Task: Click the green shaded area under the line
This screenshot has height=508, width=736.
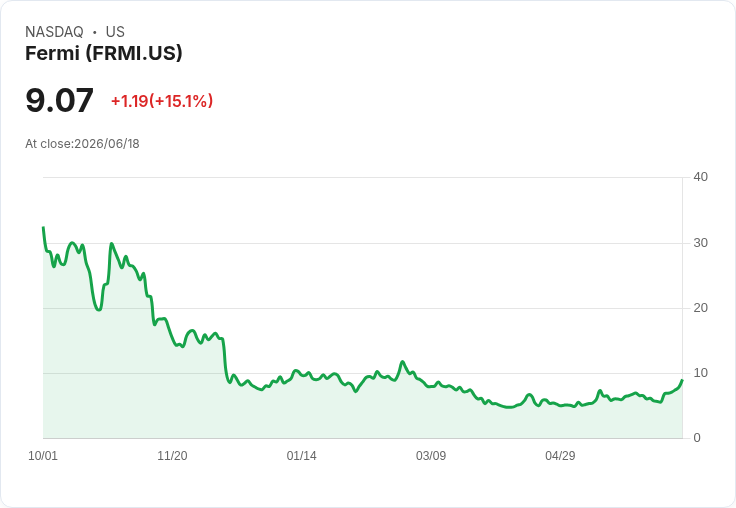Action: [329, 413]
